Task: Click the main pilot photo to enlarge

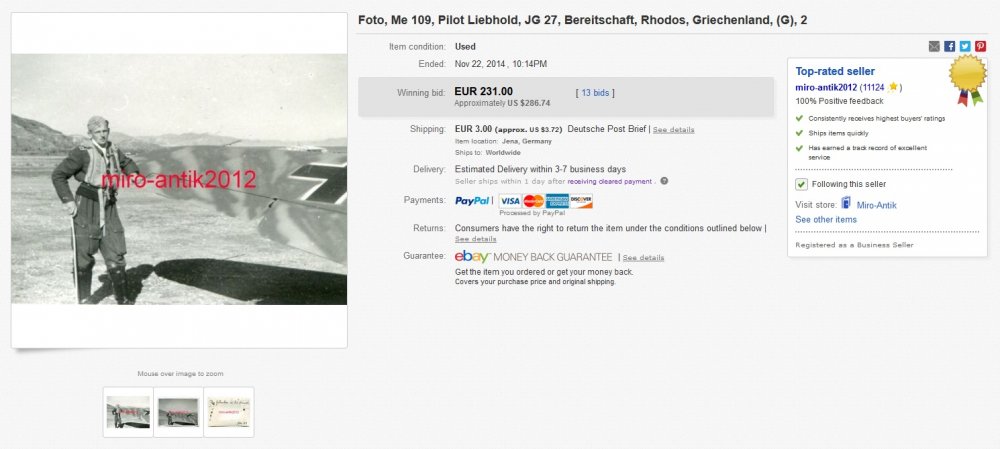Action: coord(179,179)
